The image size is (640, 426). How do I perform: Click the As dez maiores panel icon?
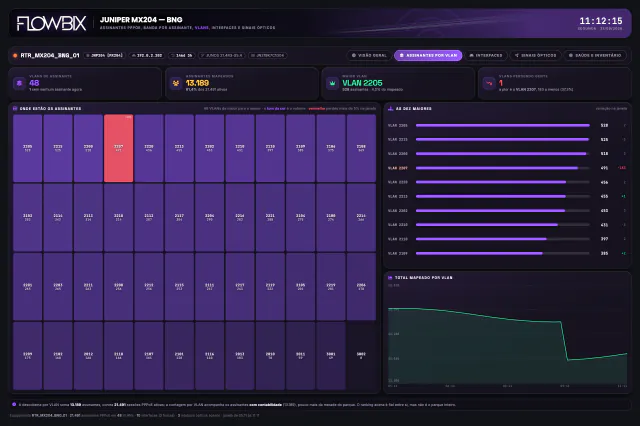coord(391,109)
